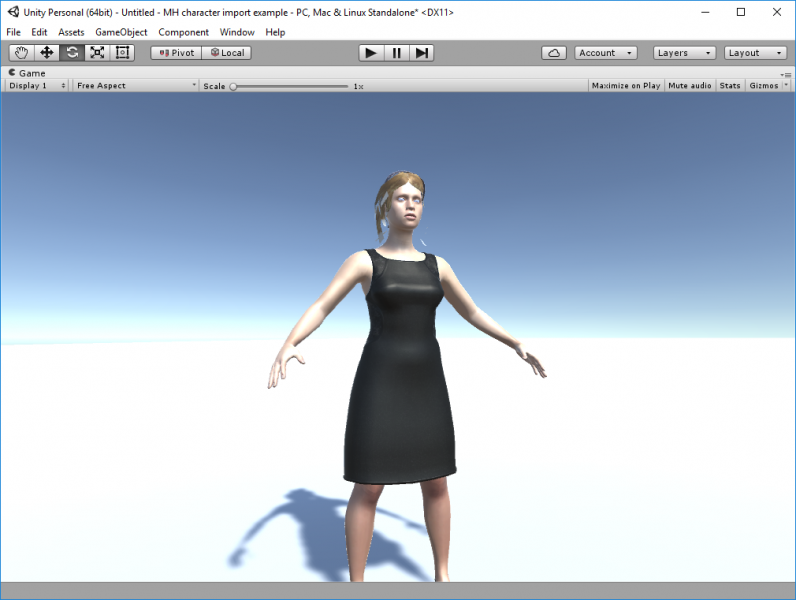Open the cloud services button
This screenshot has width=796, height=600.
[555, 53]
